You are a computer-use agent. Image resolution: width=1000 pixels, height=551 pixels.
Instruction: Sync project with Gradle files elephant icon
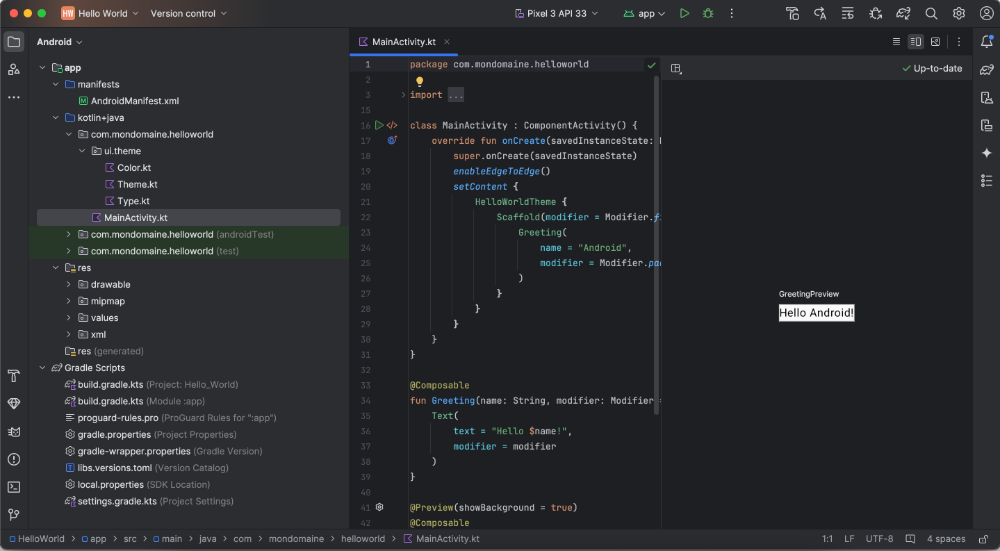[x=903, y=13]
